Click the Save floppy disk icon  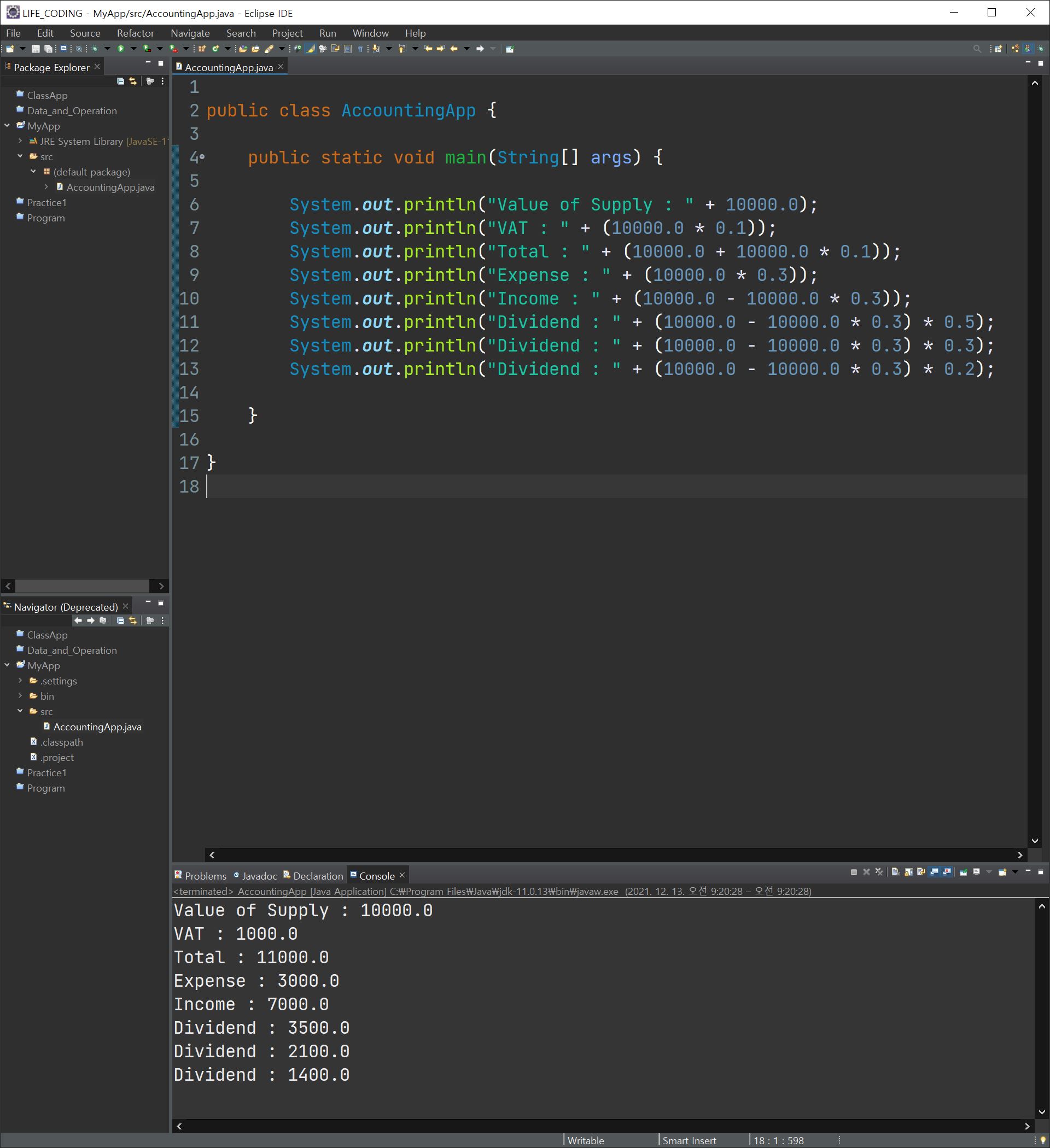[x=36, y=49]
